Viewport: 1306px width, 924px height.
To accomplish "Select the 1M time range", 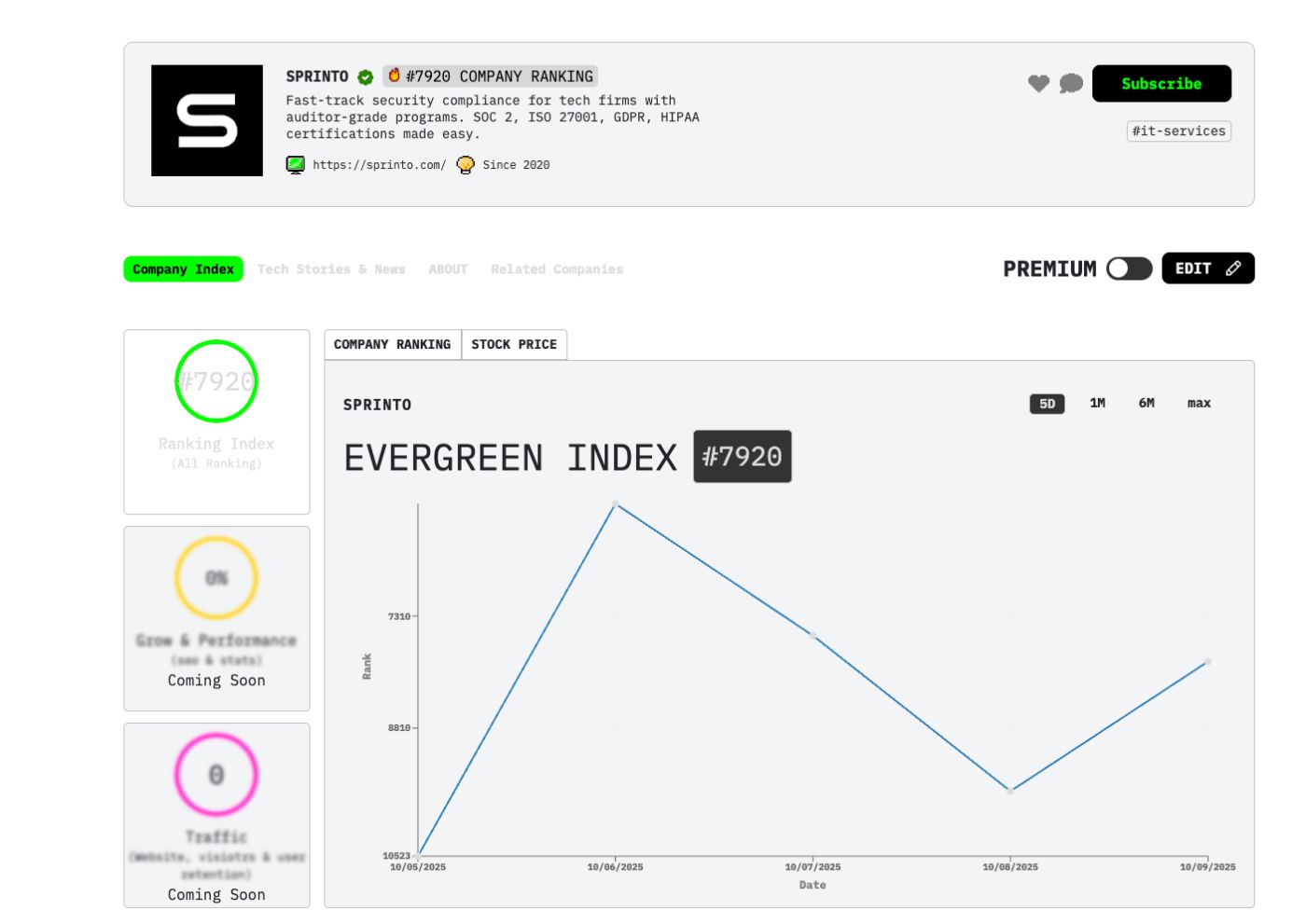I will coord(1097,404).
